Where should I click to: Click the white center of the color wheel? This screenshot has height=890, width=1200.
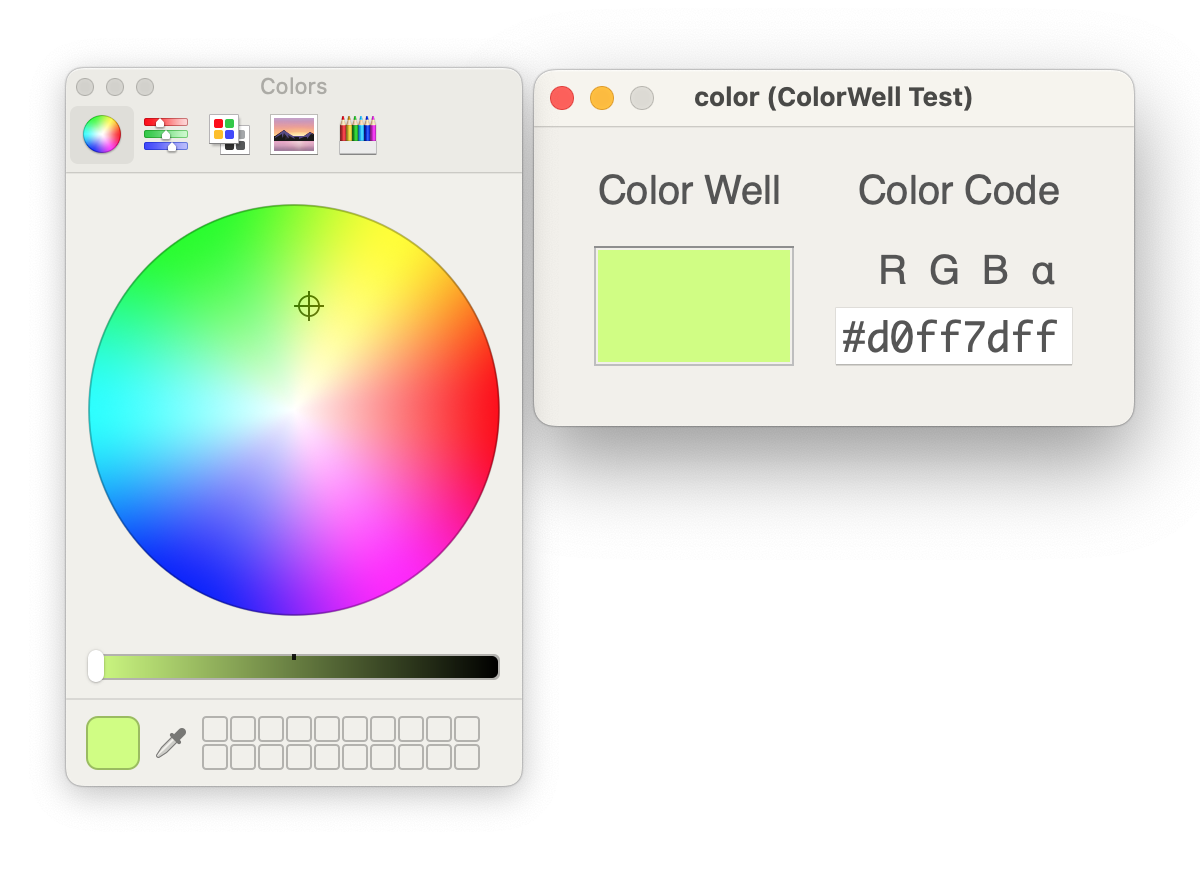click(x=294, y=410)
